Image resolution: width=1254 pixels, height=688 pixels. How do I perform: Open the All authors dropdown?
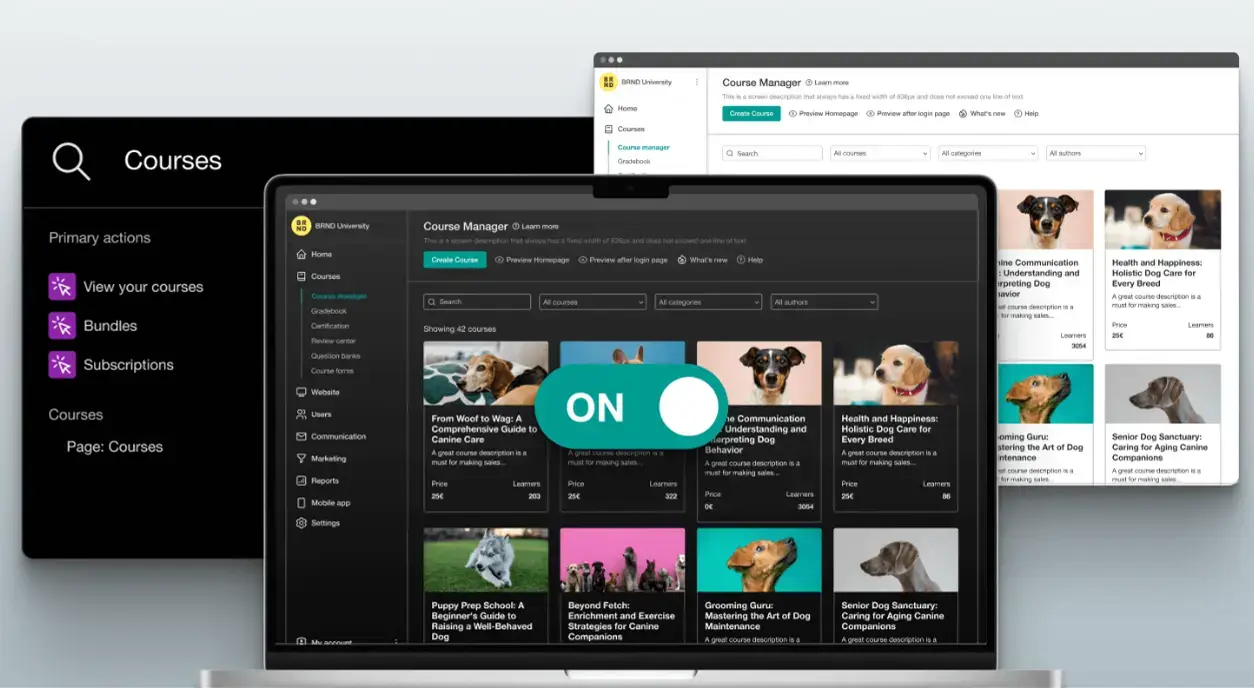click(823, 301)
